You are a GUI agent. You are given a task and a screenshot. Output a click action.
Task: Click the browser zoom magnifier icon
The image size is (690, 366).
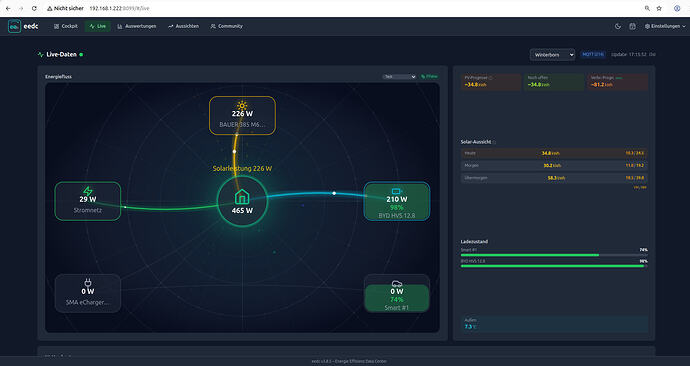click(647, 8)
